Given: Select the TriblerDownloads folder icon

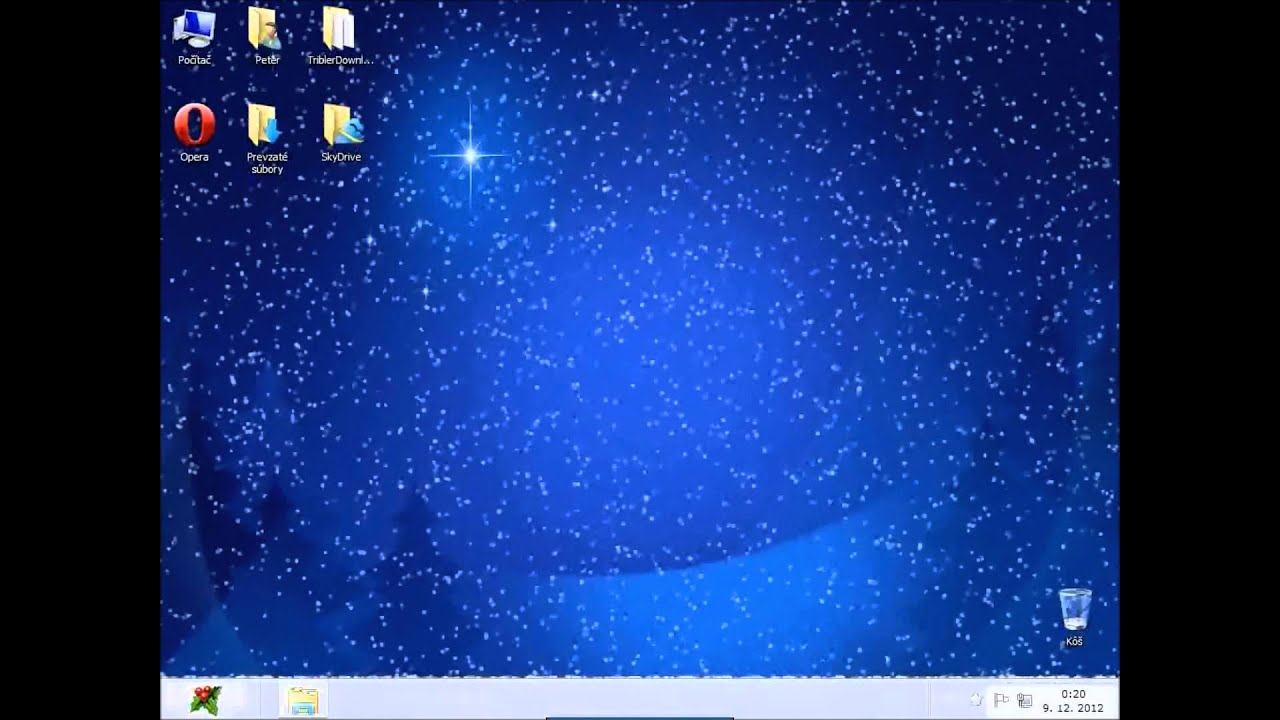Looking at the screenshot, I should (340, 37).
